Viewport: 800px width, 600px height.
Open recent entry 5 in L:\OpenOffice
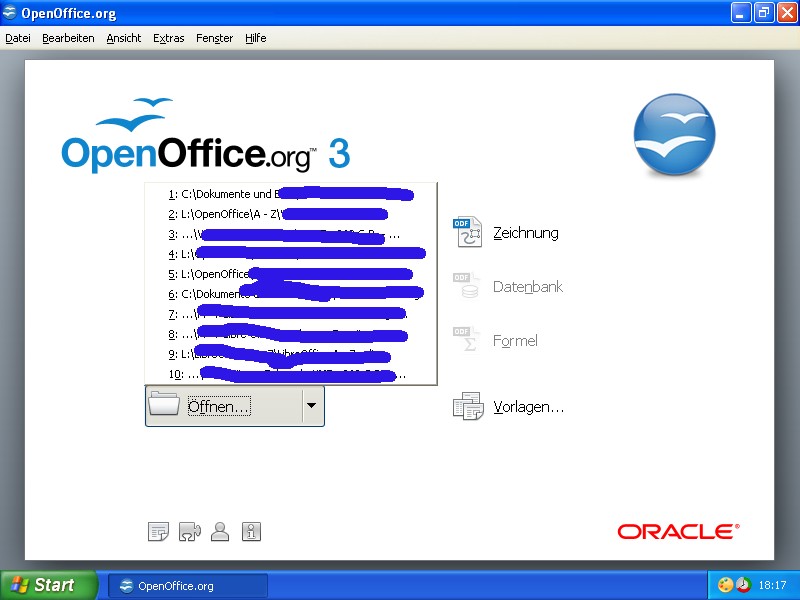[x=291, y=274]
